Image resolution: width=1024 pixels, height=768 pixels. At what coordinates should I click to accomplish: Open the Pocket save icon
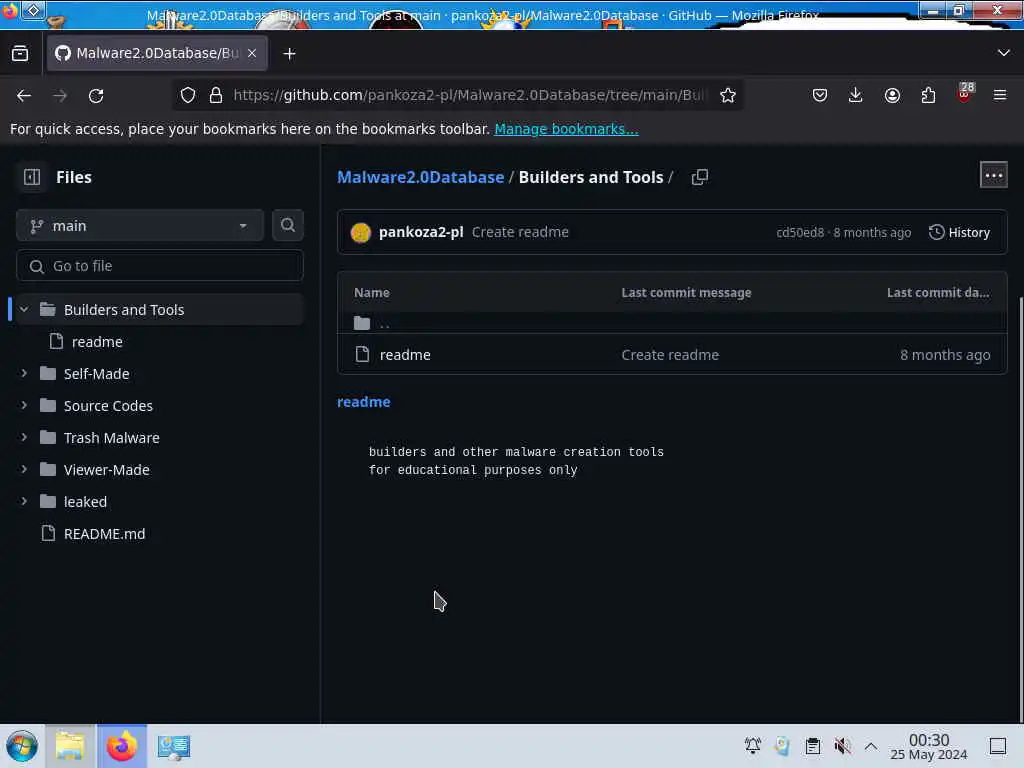click(x=820, y=95)
